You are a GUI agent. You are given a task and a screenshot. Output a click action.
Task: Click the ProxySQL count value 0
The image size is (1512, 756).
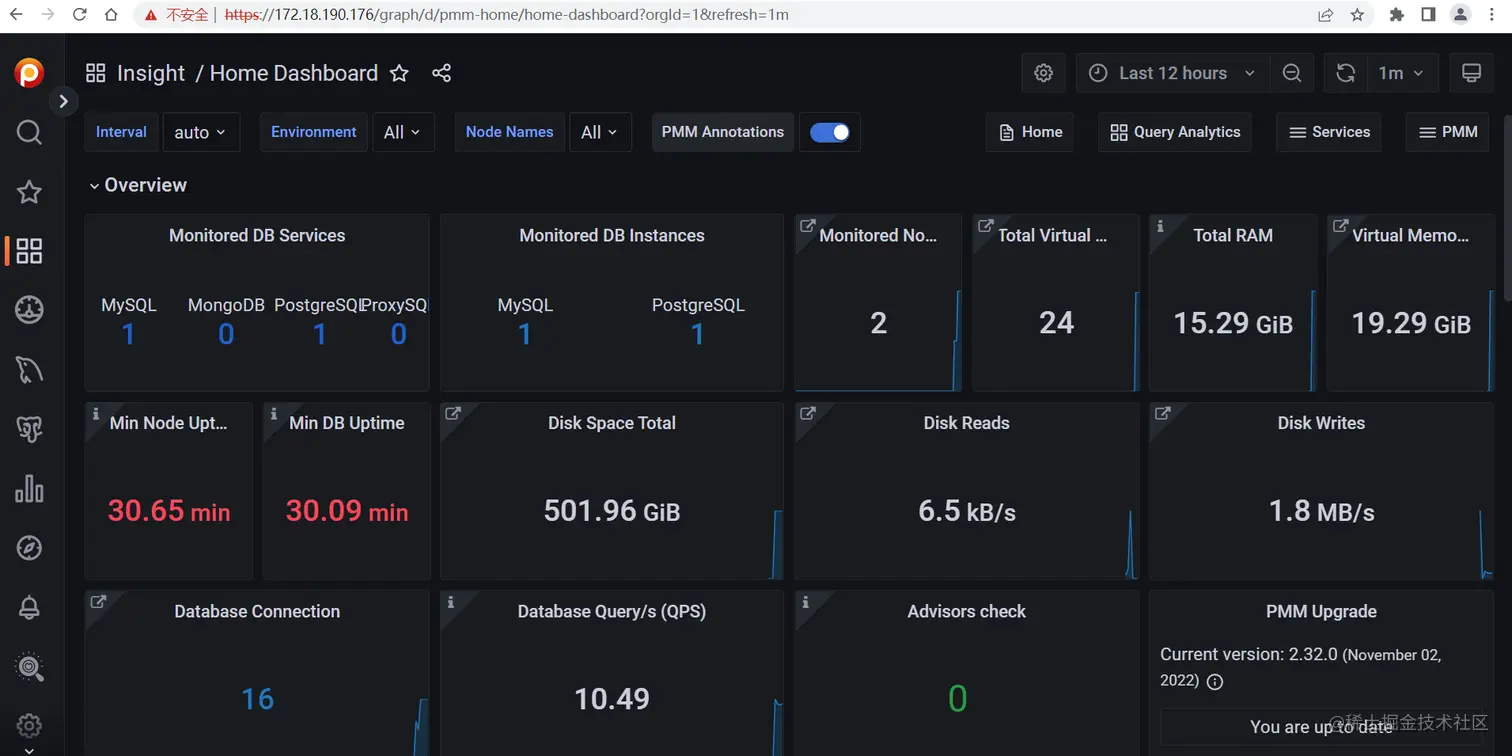398,334
